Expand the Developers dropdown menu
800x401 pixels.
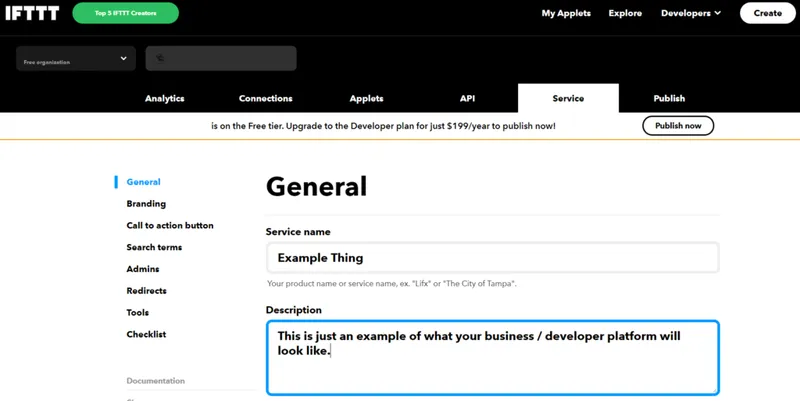[691, 13]
